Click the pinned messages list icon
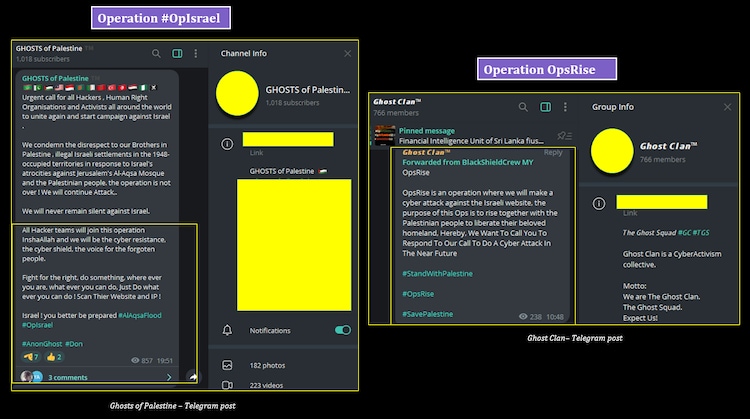This screenshot has height=419, width=750. [565, 135]
